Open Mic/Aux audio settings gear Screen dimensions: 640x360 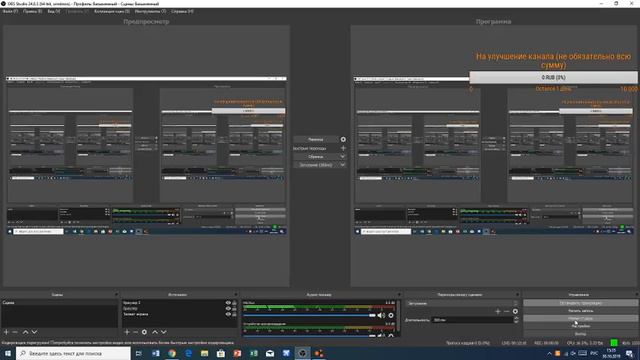391,315
